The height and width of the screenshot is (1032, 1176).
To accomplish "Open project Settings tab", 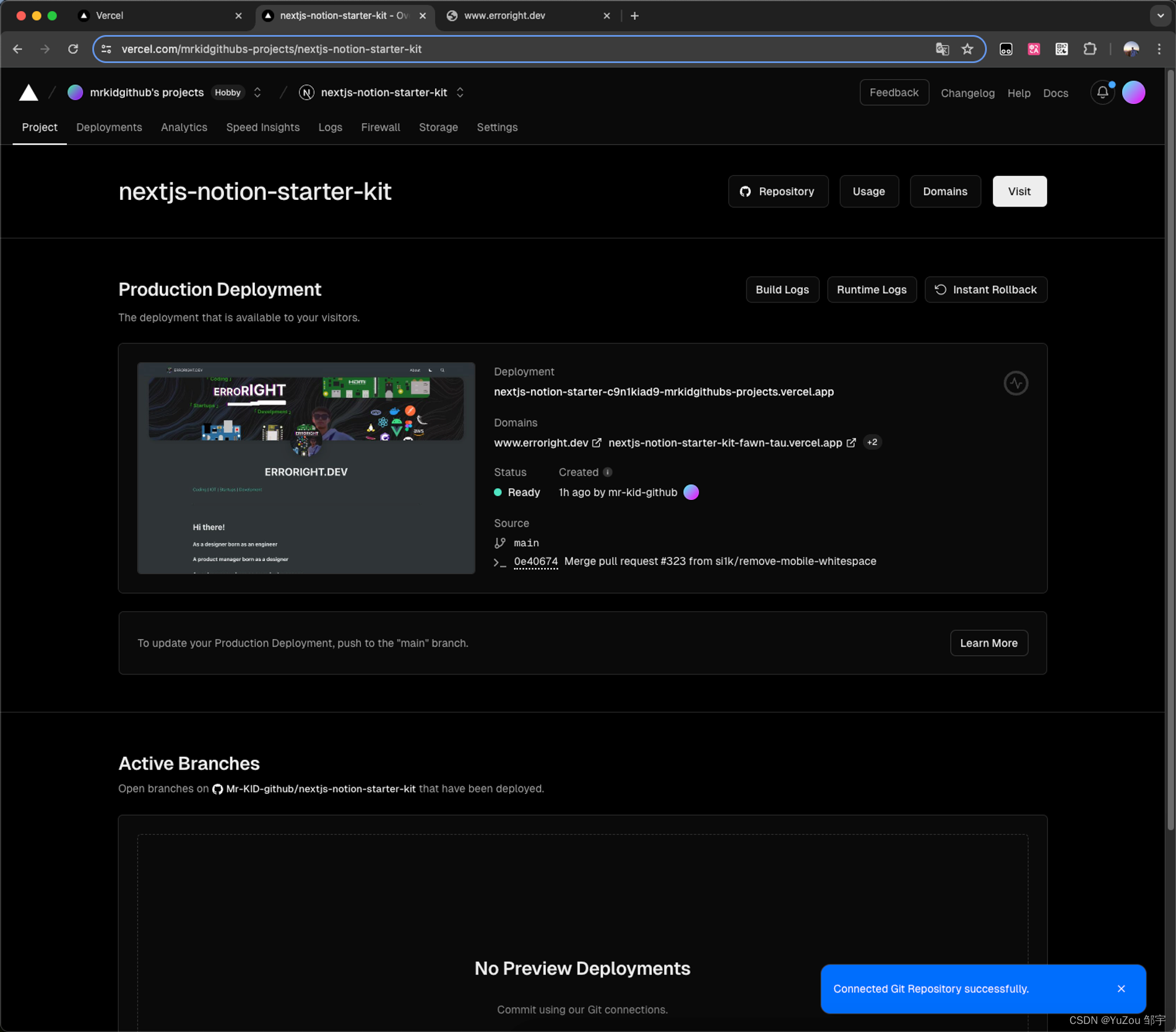I will pos(497,127).
